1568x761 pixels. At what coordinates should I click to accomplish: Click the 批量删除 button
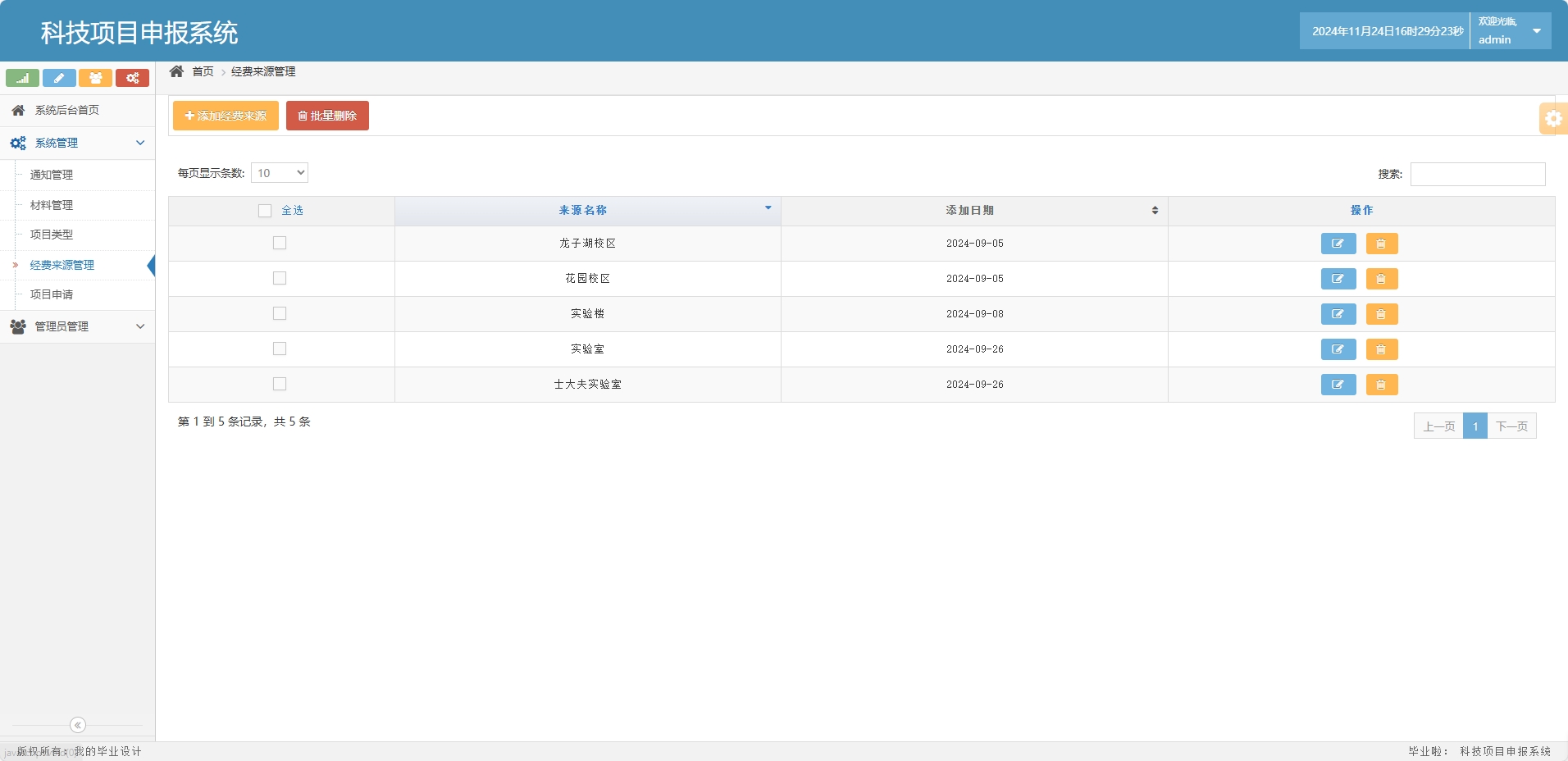pos(327,116)
